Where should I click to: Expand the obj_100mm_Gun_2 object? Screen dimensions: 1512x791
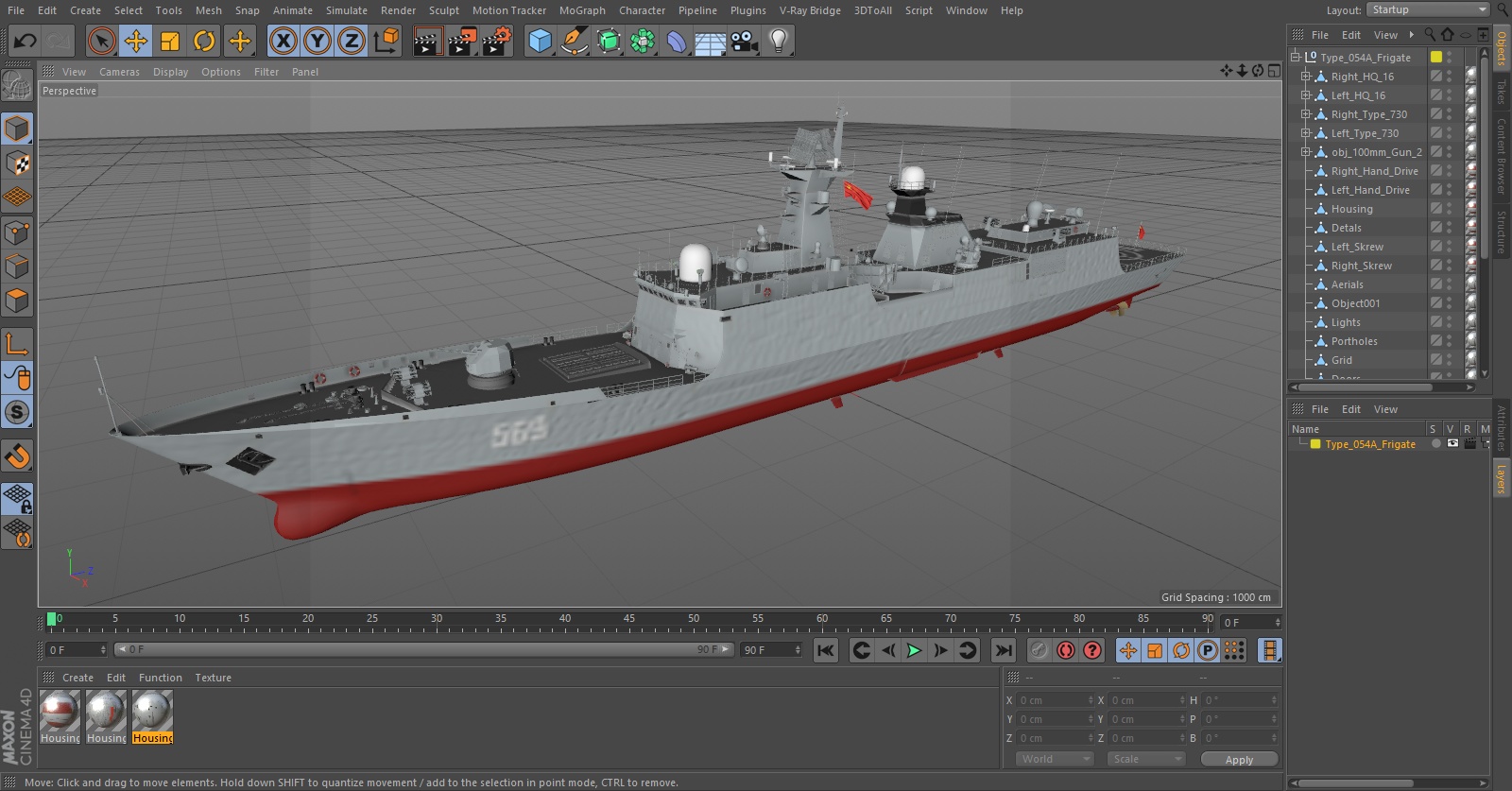(x=1306, y=152)
